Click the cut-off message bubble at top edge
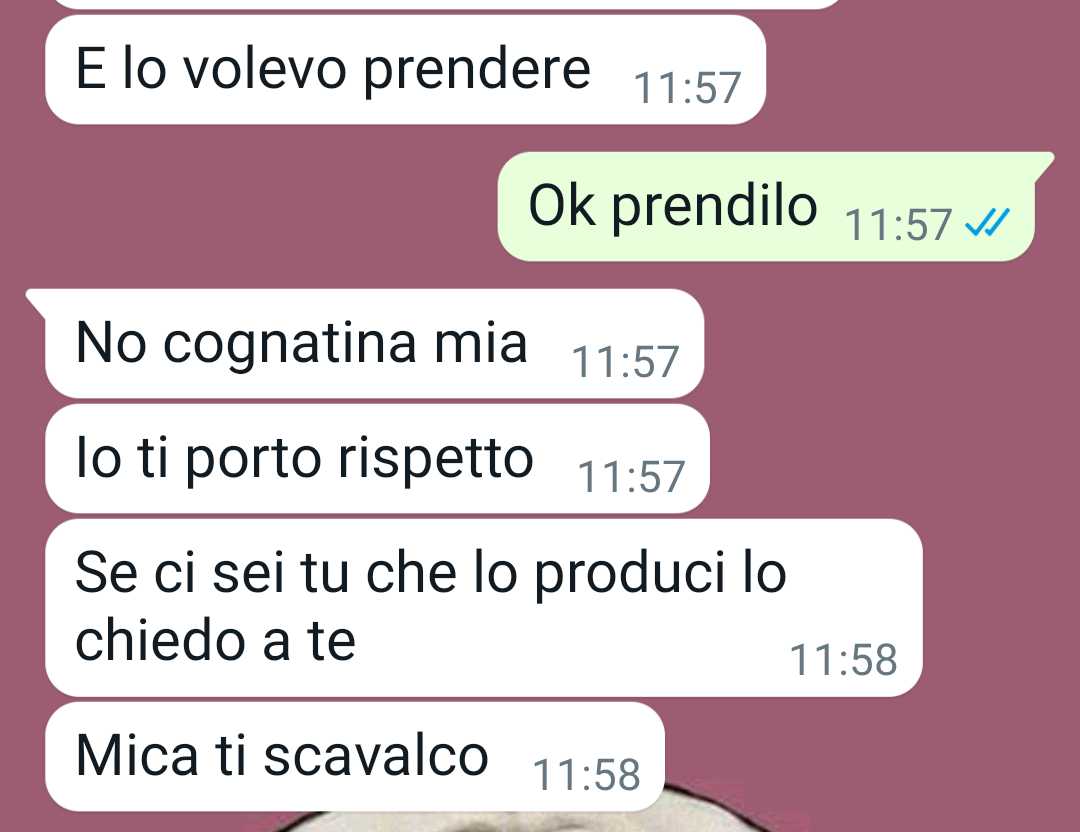The height and width of the screenshot is (832, 1080). (x=448, y=4)
